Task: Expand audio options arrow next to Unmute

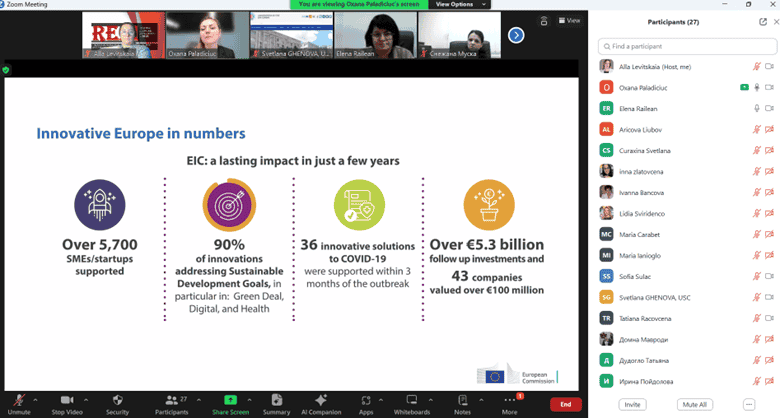Action: click(35, 400)
